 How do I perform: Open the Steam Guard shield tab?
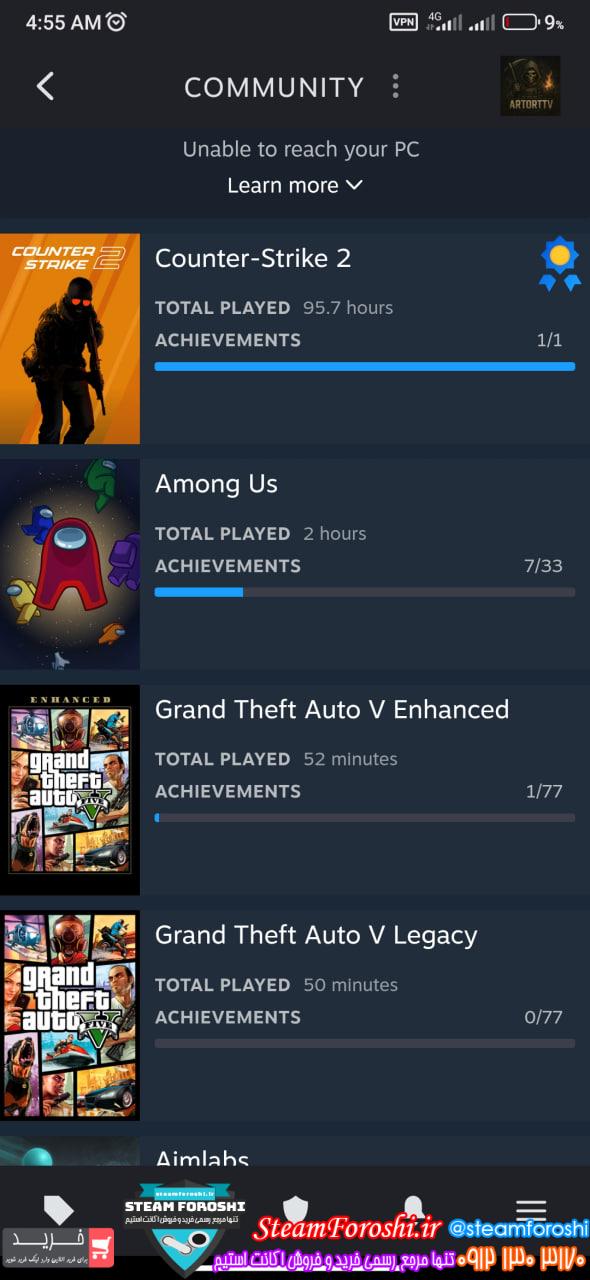click(x=295, y=1209)
